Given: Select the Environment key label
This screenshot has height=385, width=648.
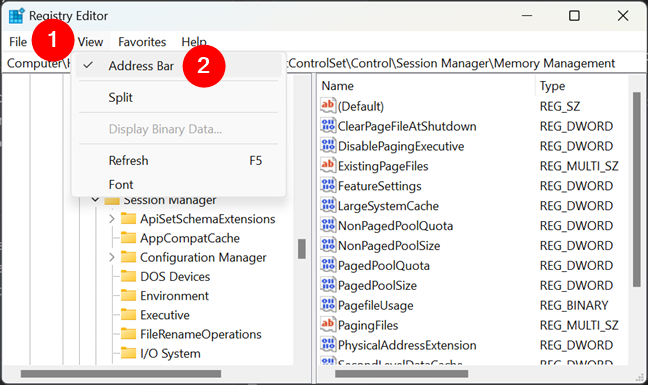Looking at the screenshot, I should click(x=174, y=296).
